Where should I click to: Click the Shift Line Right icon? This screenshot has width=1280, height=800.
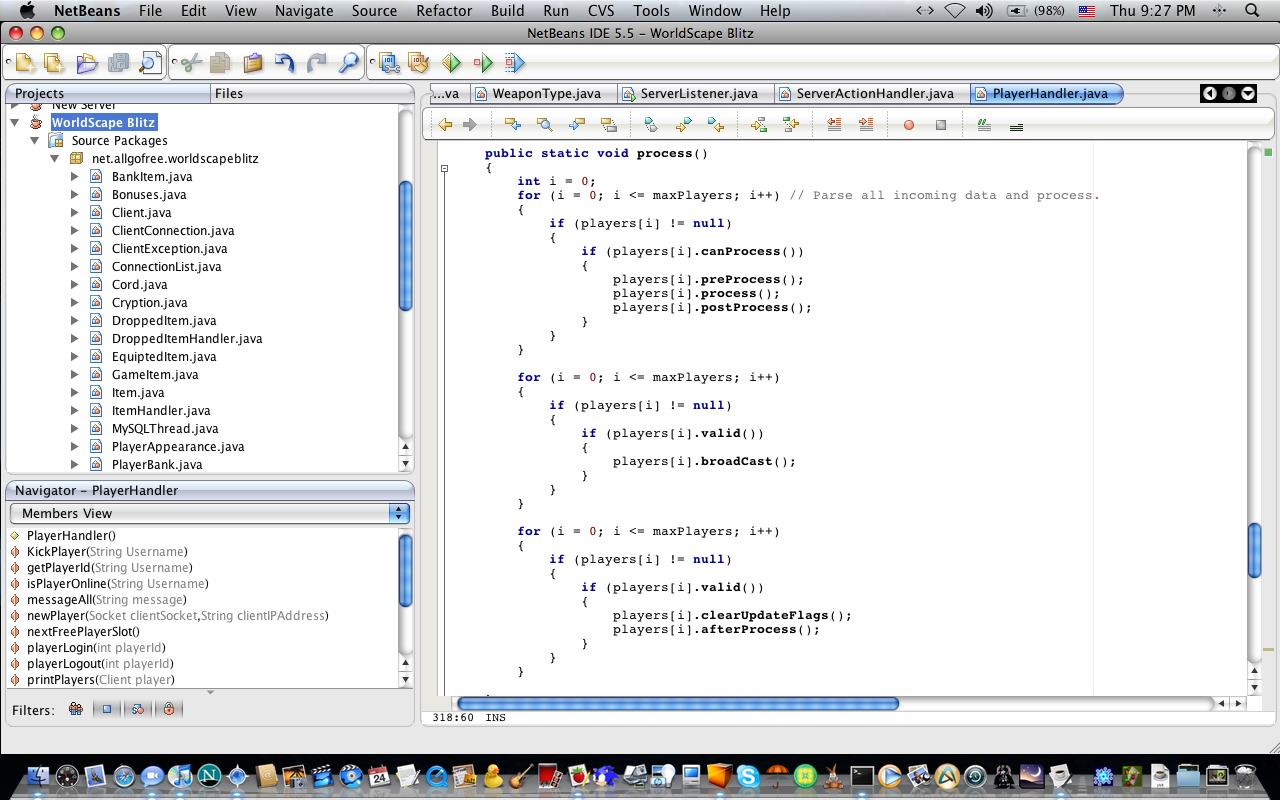point(866,125)
